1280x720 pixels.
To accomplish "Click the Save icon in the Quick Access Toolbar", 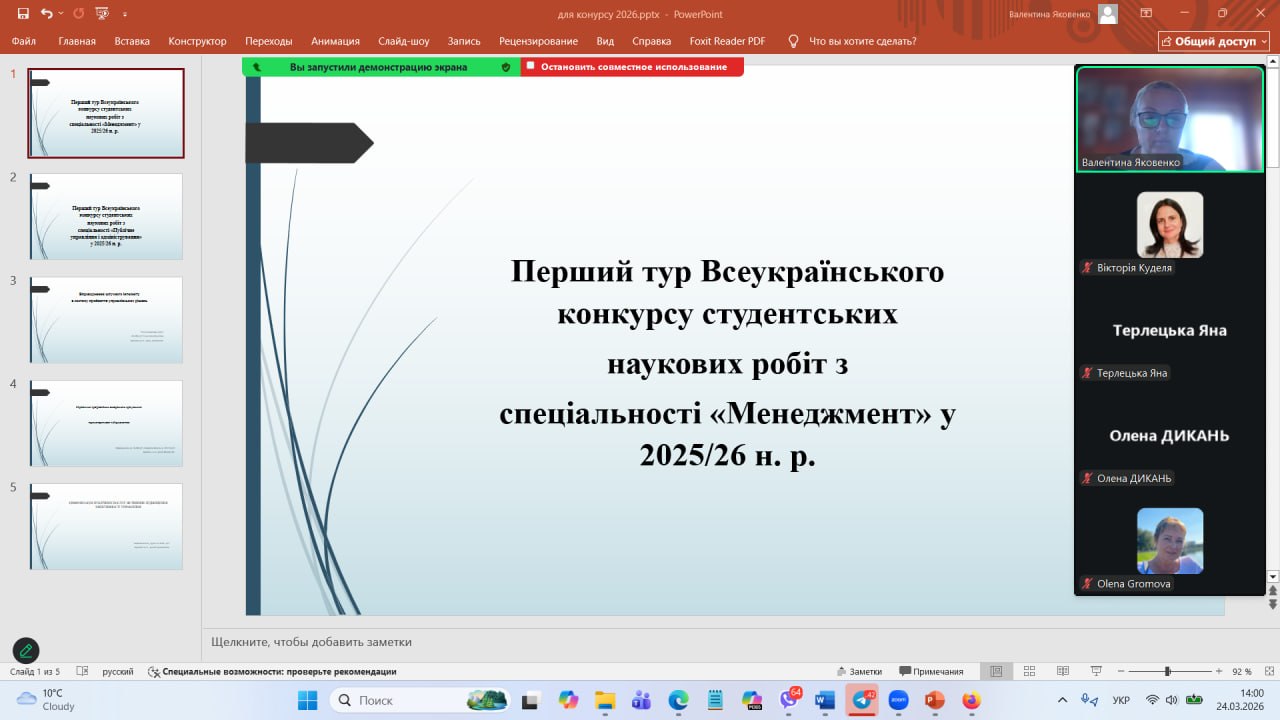I will 23,14.
